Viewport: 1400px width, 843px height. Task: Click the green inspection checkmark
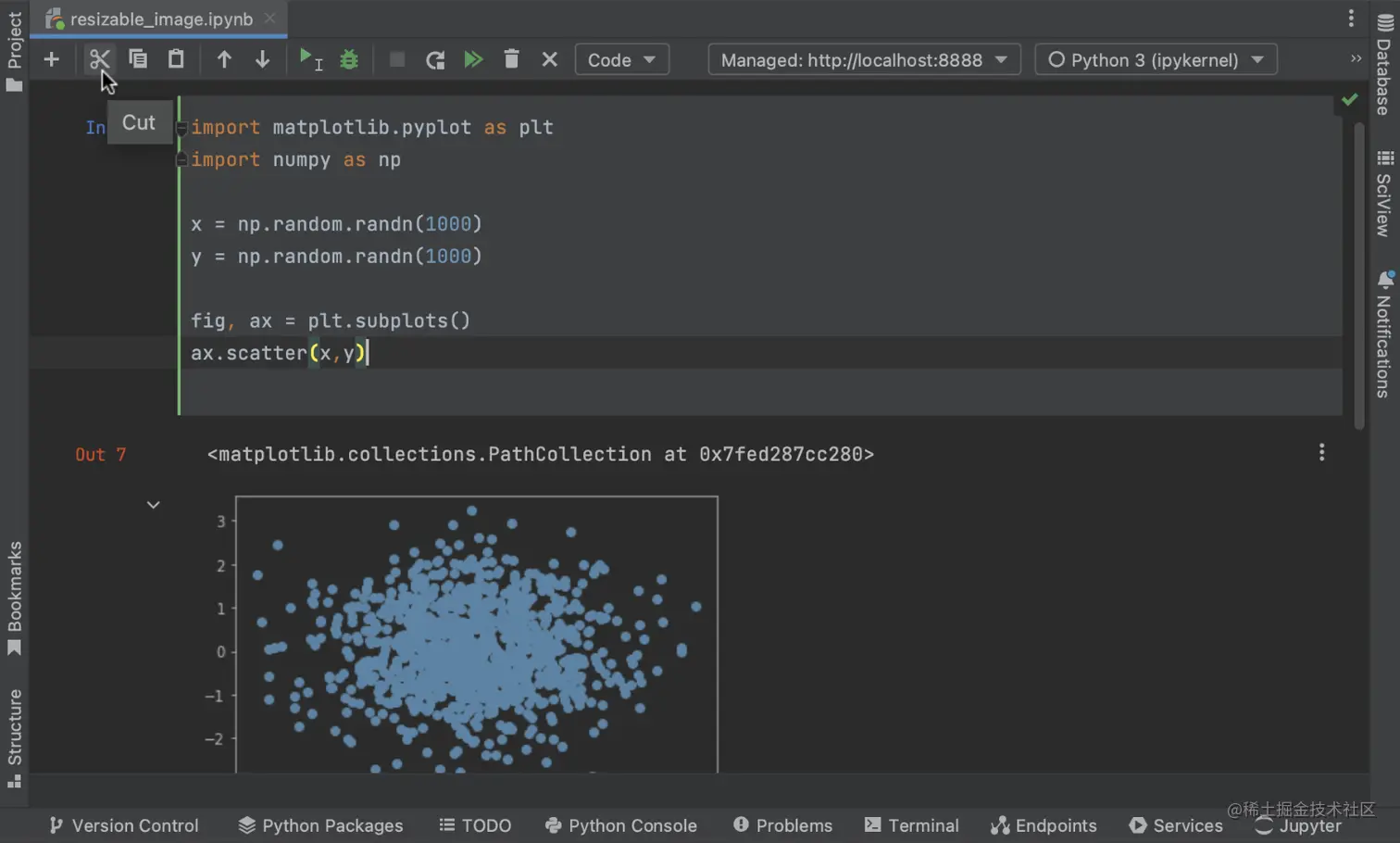[x=1350, y=99]
